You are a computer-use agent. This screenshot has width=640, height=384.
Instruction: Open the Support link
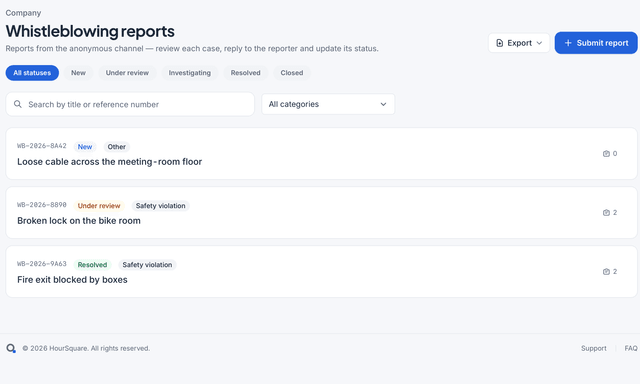click(x=593, y=348)
